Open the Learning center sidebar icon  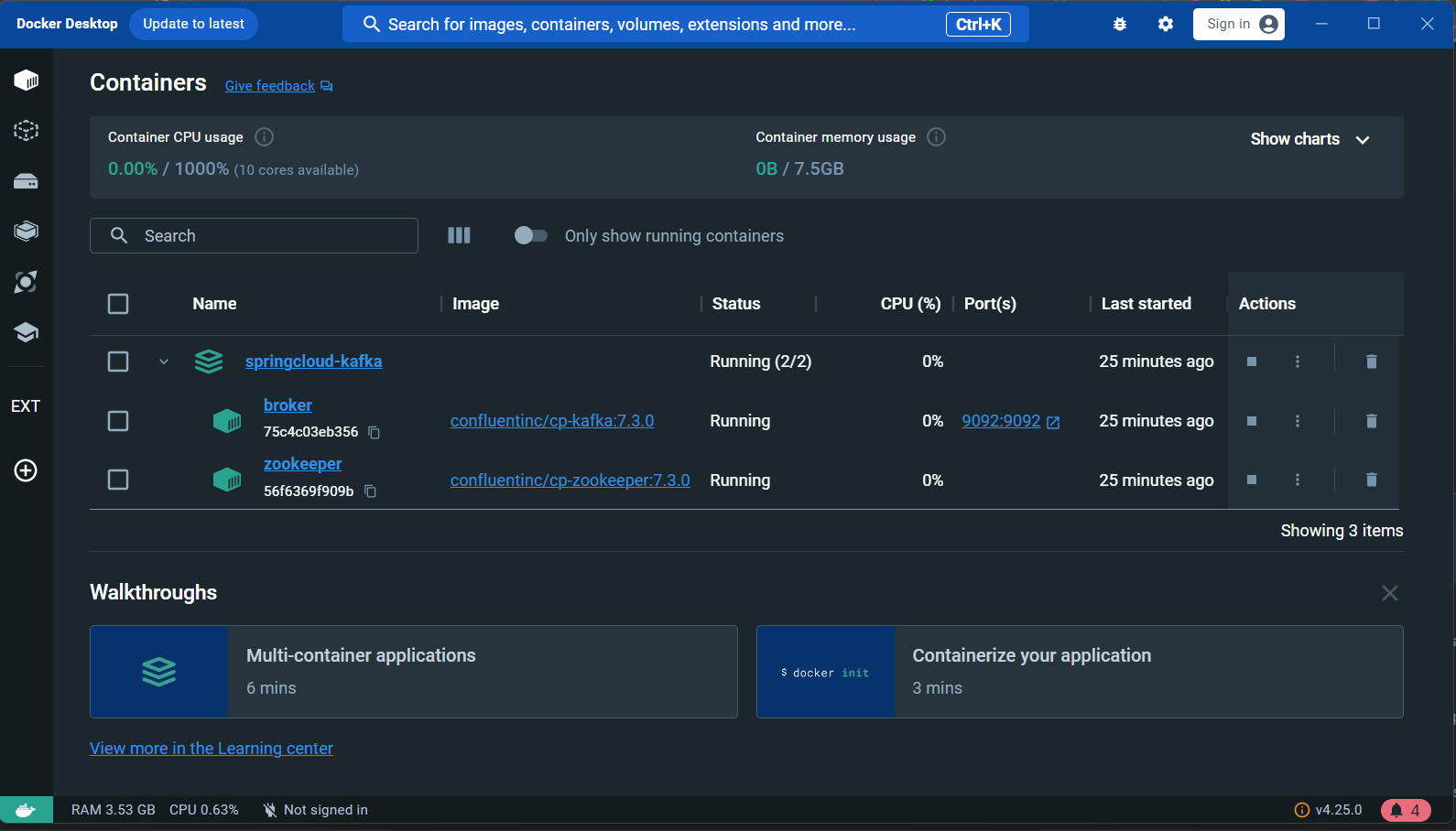point(26,331)
